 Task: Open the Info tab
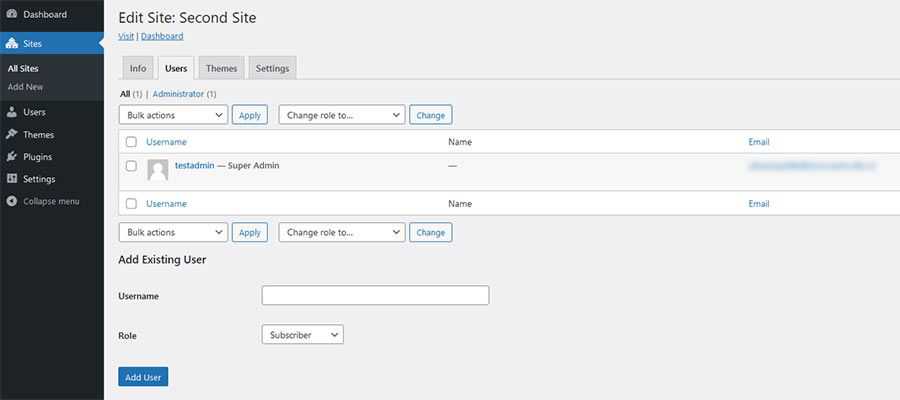coord(138,68)
